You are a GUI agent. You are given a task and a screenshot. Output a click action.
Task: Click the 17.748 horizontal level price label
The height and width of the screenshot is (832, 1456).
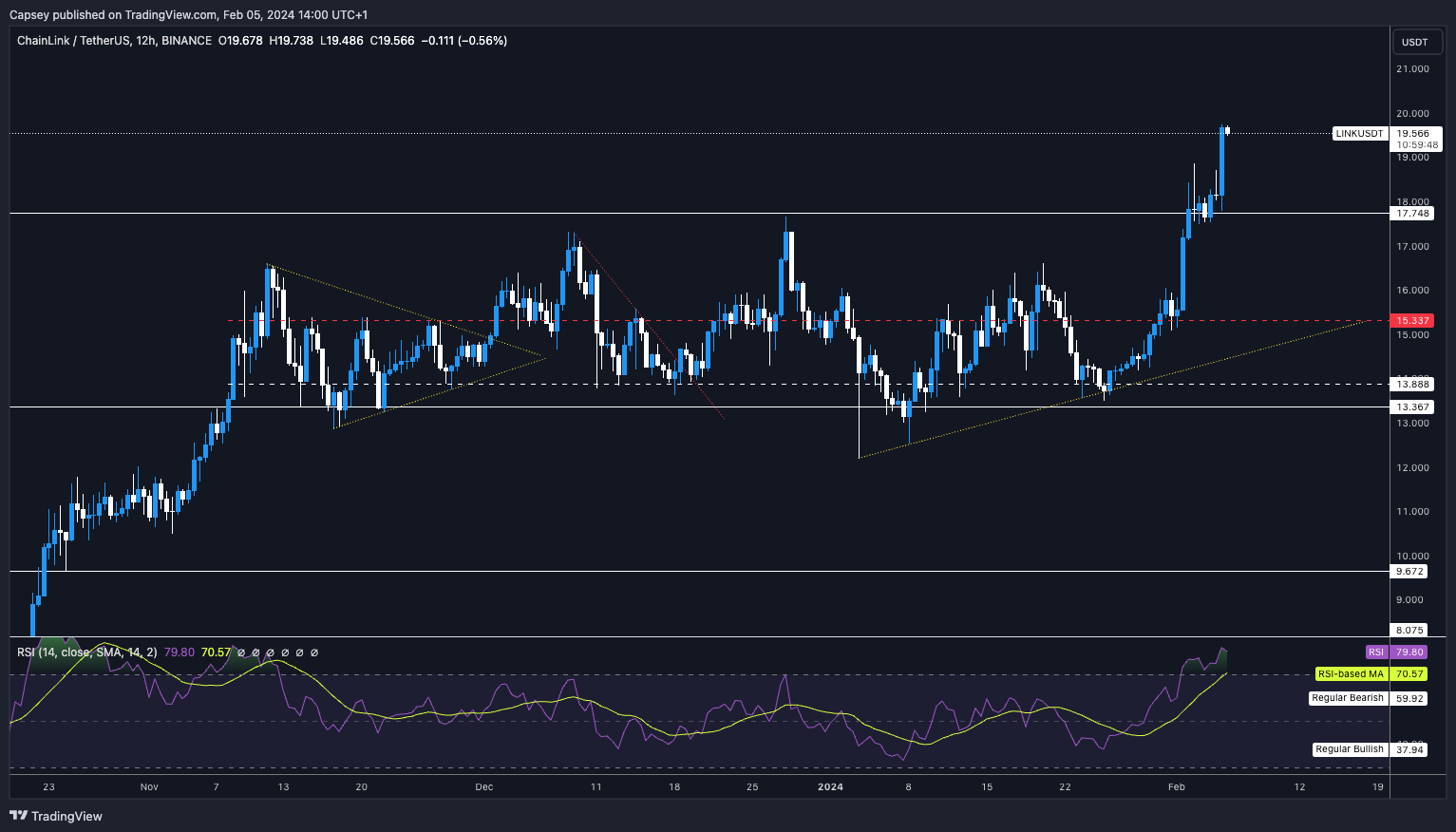click(x=1412, y=214)
